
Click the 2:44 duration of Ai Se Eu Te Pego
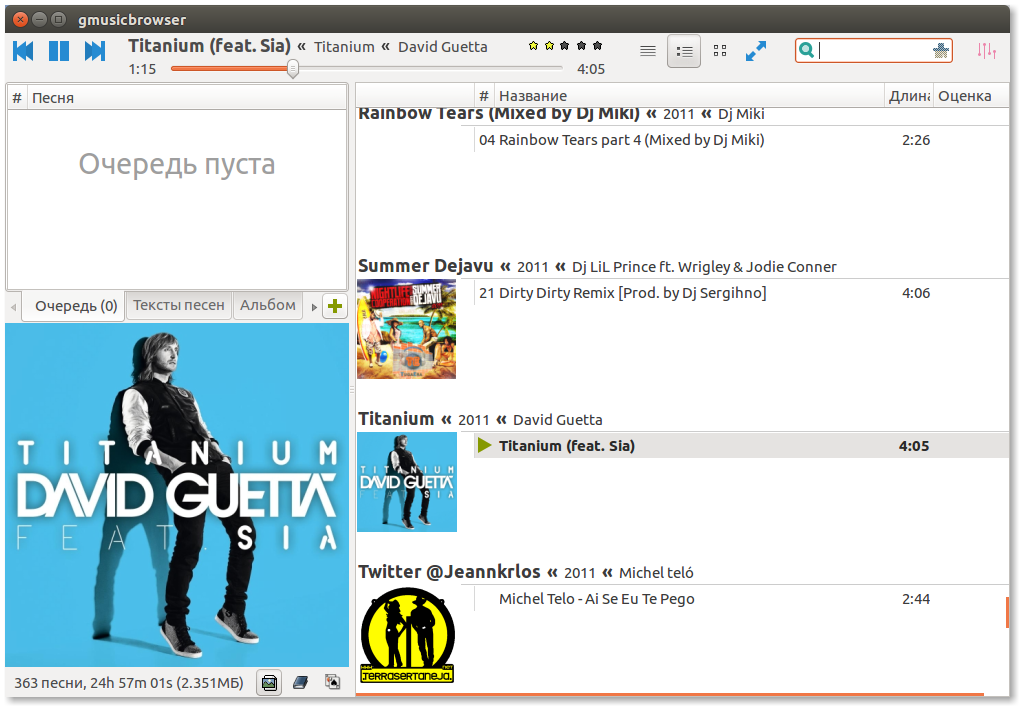coord(916,599)
